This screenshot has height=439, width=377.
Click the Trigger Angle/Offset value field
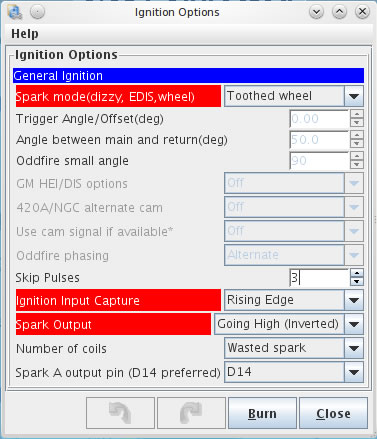pyautogui.click(x=319, y=119)
